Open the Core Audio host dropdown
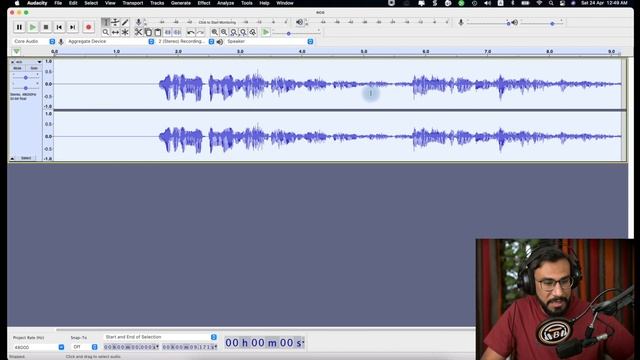The width and height of the screenshot is (640, 360). pyautogui.click(x=34, y=41)
